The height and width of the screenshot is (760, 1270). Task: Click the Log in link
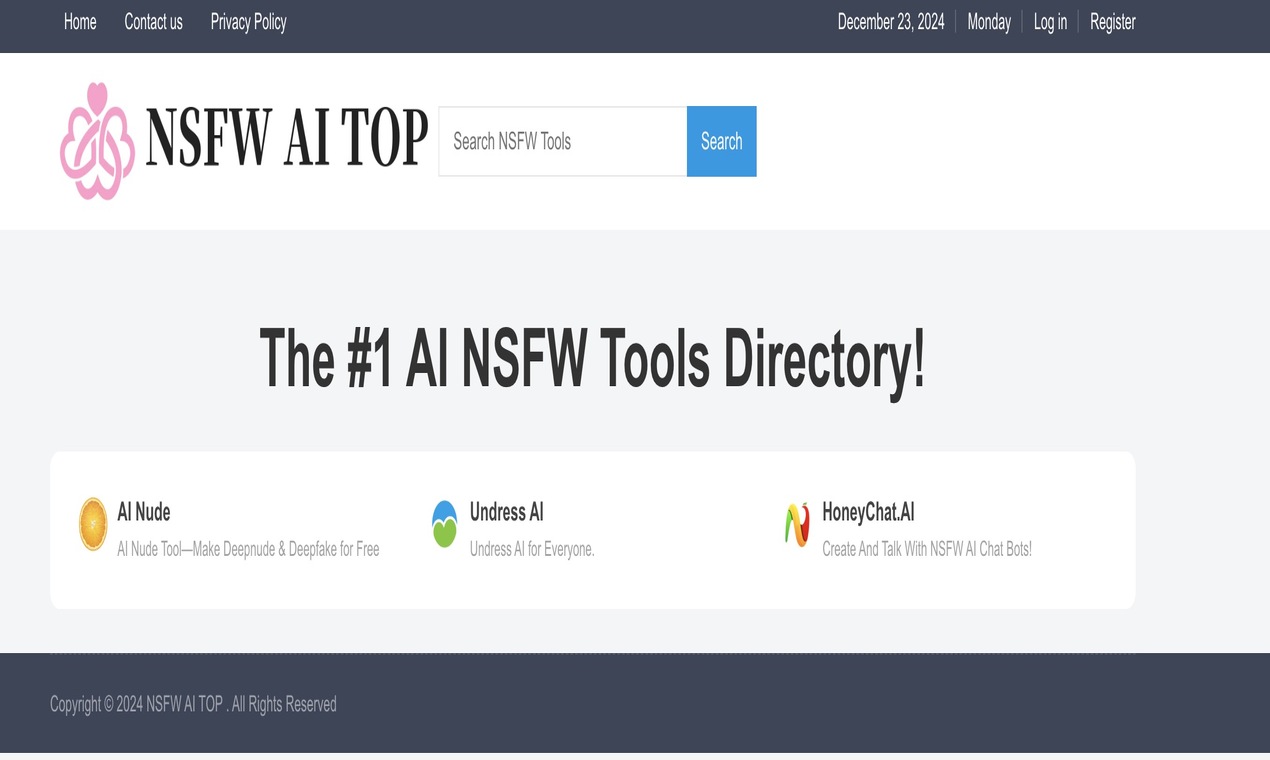click(x=1050, y=22)
